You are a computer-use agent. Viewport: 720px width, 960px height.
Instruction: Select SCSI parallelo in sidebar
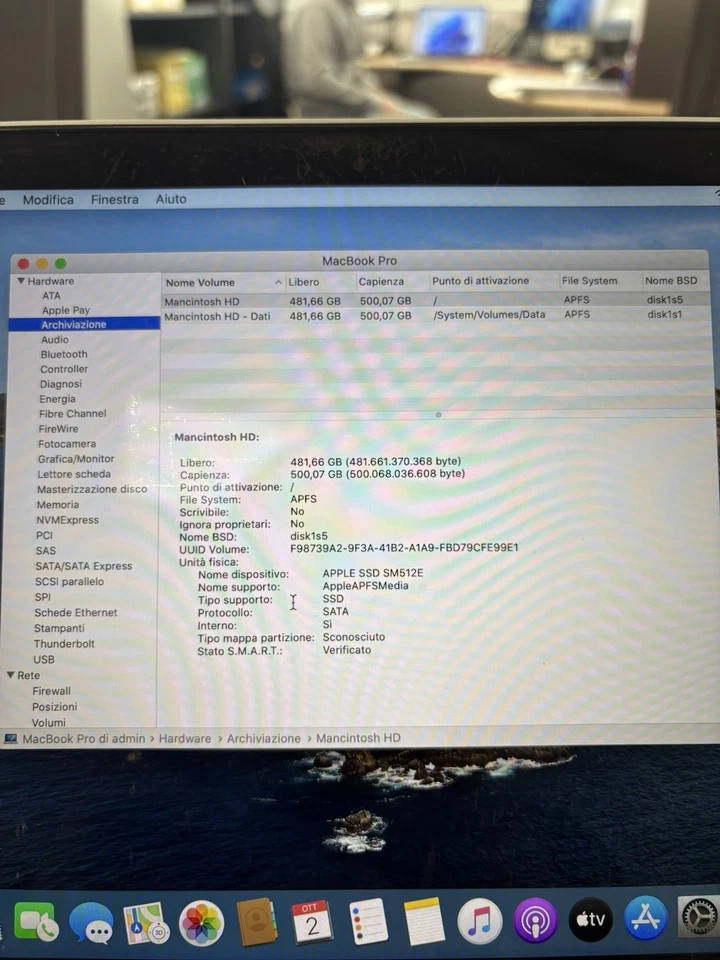[x=69, y=582]
